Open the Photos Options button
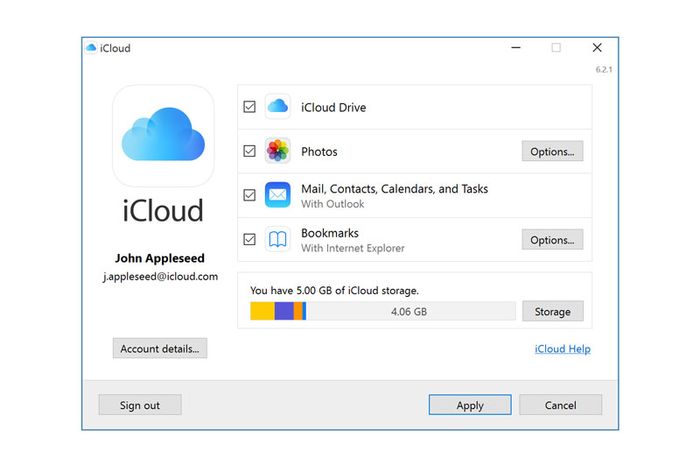The height and width of the screenshot is (465, 700). click(x=552, y=151)
